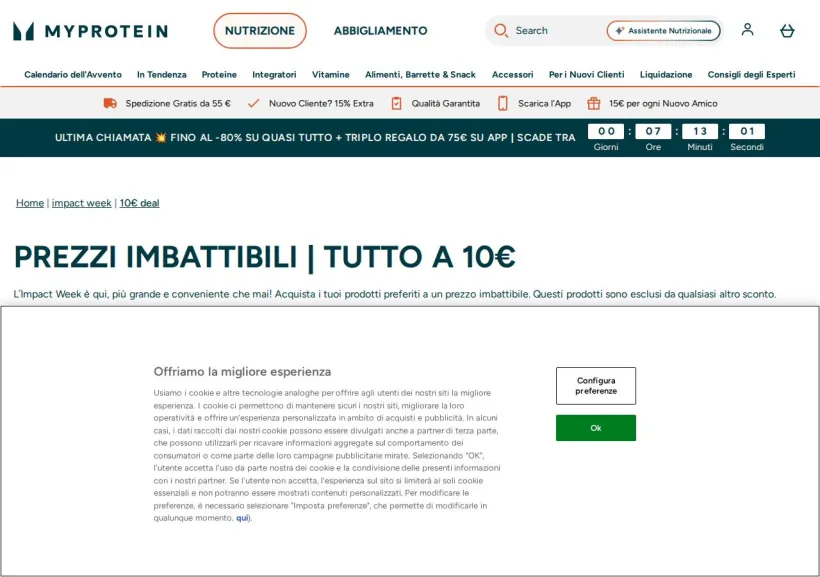The image size is (820, 577).
Task: Launch the Assistente Nutrizionale button
Action: coord(663,31)
